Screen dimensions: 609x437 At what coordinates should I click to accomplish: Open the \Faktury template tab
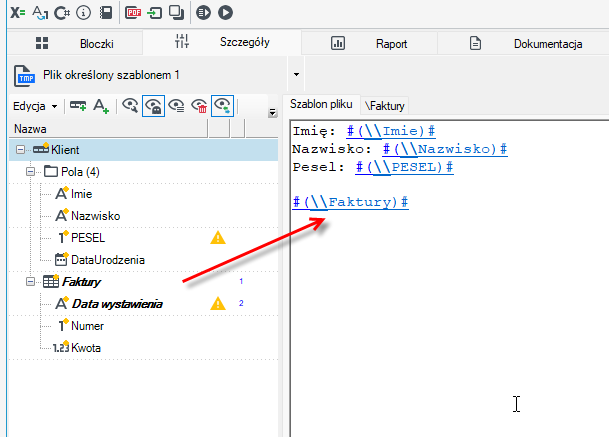pyautogui.click(x=385, y=106)
